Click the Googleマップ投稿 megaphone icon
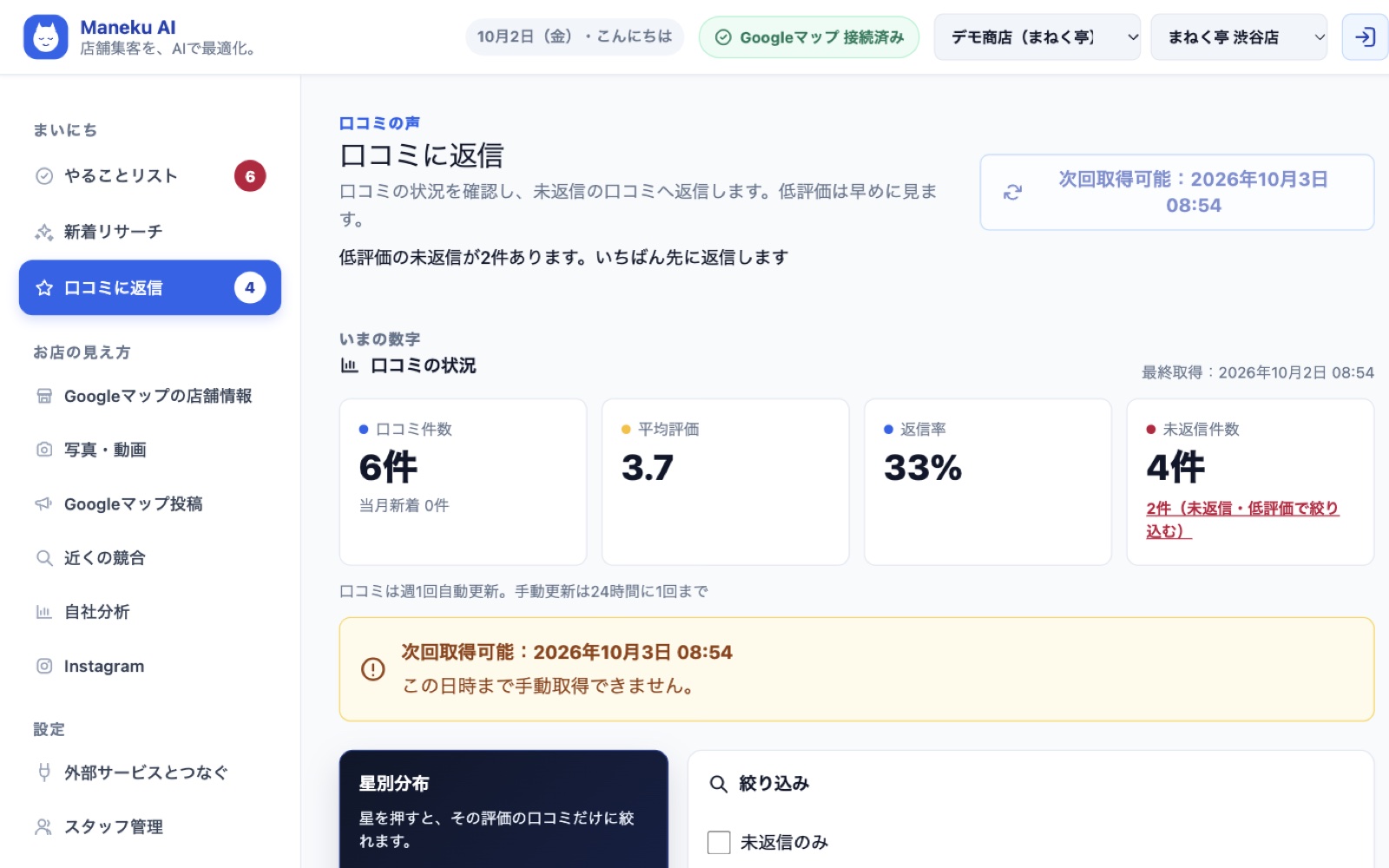Image resolution: width=1389 pixels, height=868 pixels. click(x=44, y=503)
